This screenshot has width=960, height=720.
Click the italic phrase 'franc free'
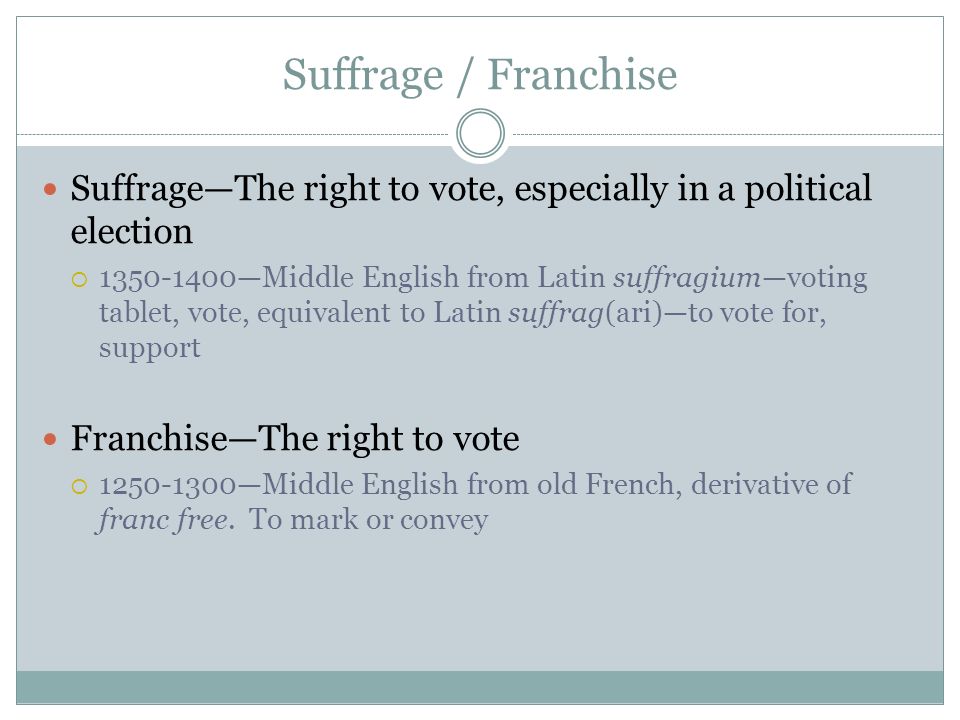pos(163,520)
